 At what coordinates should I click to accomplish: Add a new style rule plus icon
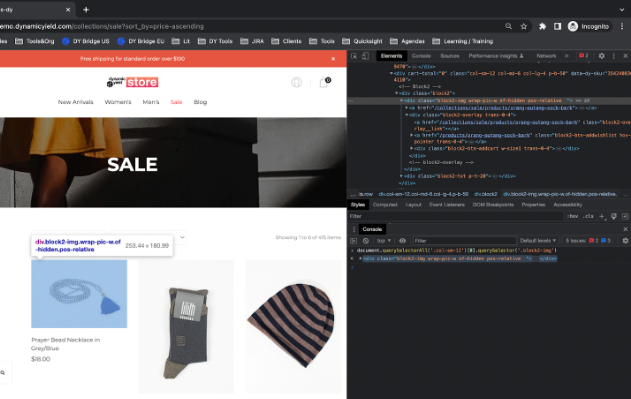(602, 216)
